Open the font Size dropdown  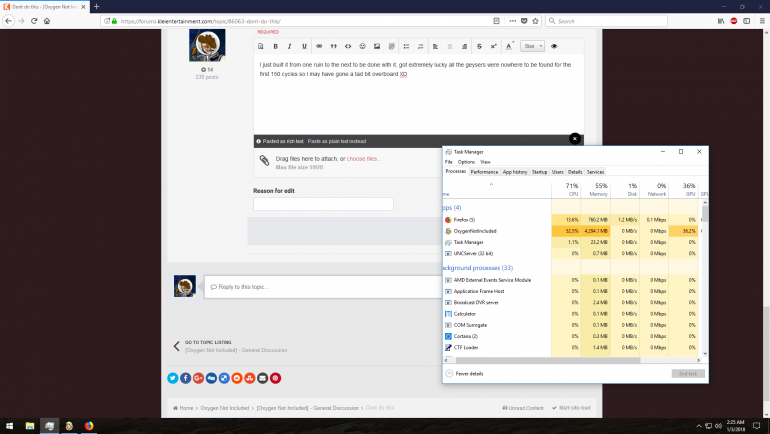pyautogui.click(x=532, y=46)
